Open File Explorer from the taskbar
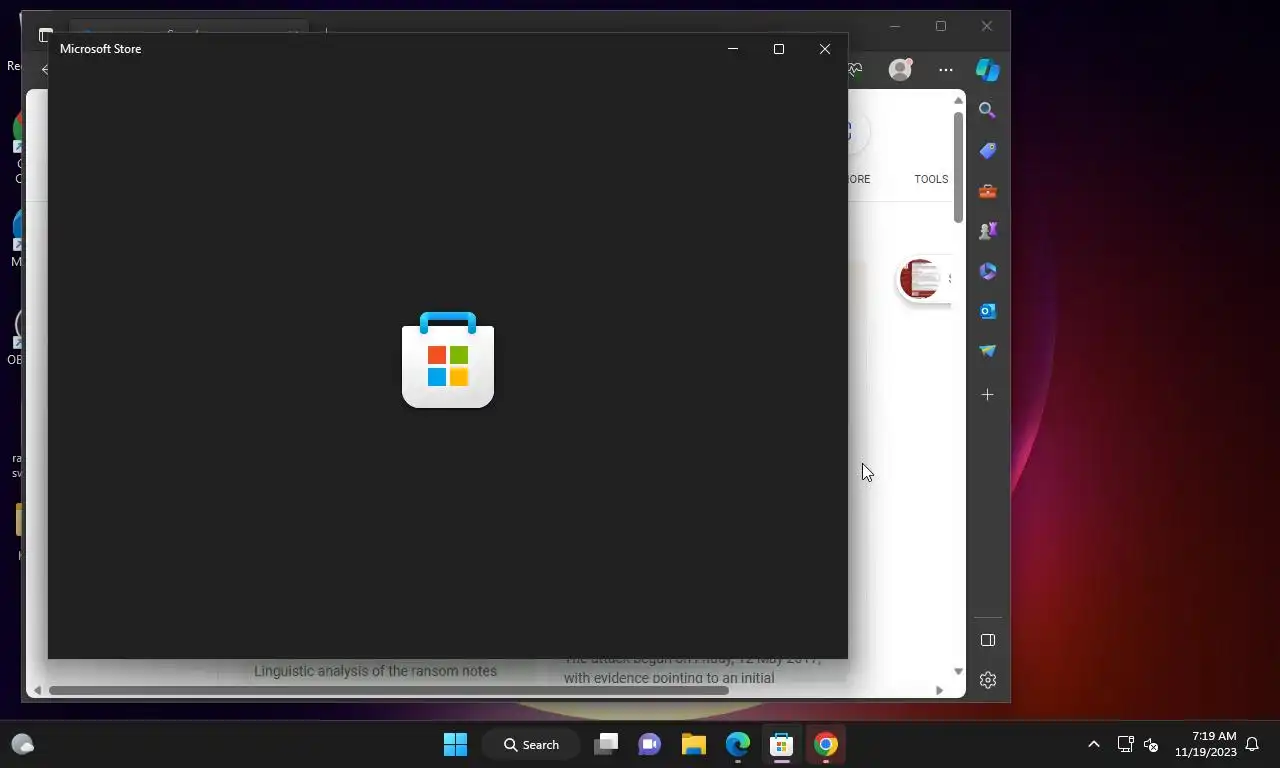The width and height of the screenshot is (1280, 768). coord(694,744)
